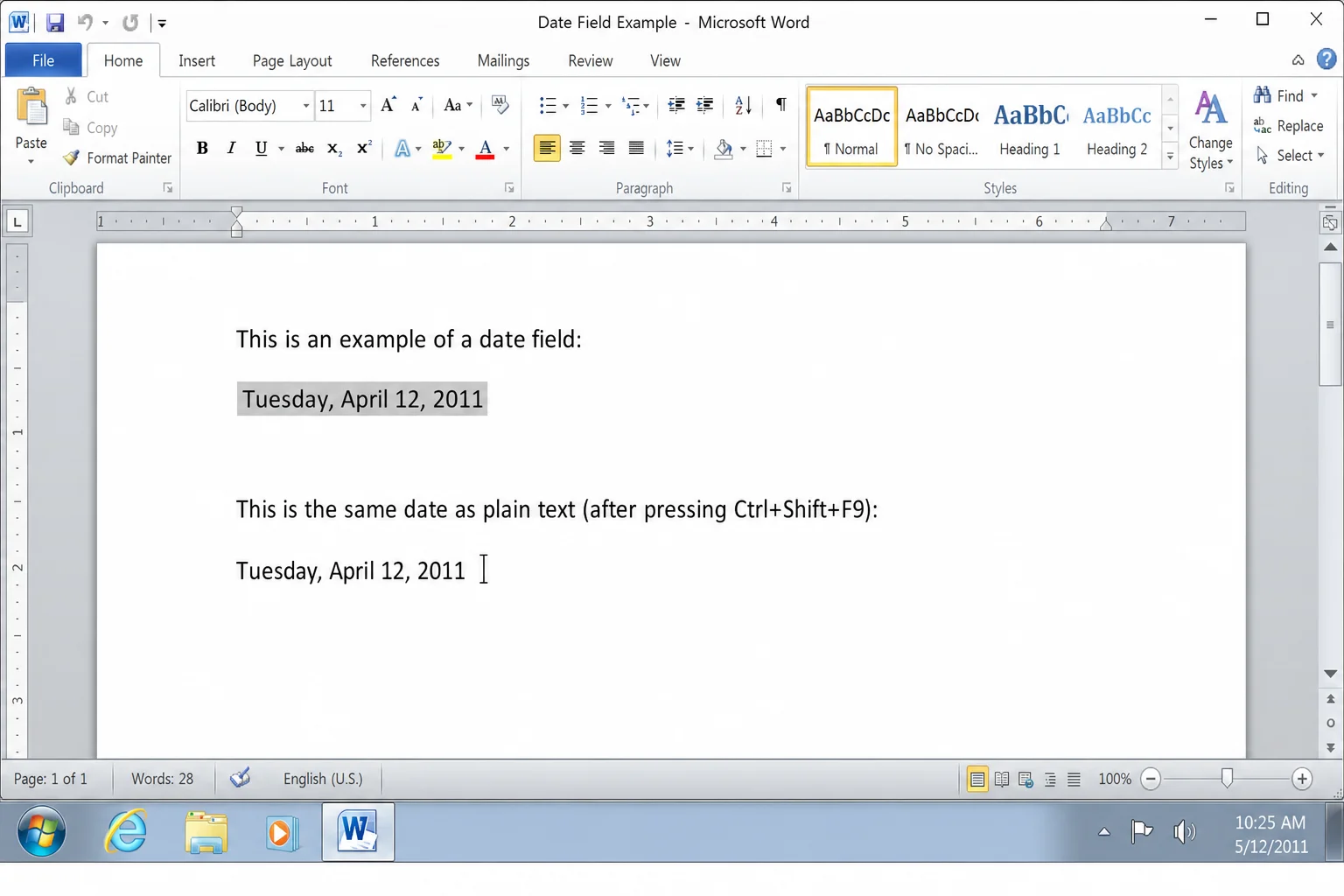Switch to the Insert tab

(197, 60)
